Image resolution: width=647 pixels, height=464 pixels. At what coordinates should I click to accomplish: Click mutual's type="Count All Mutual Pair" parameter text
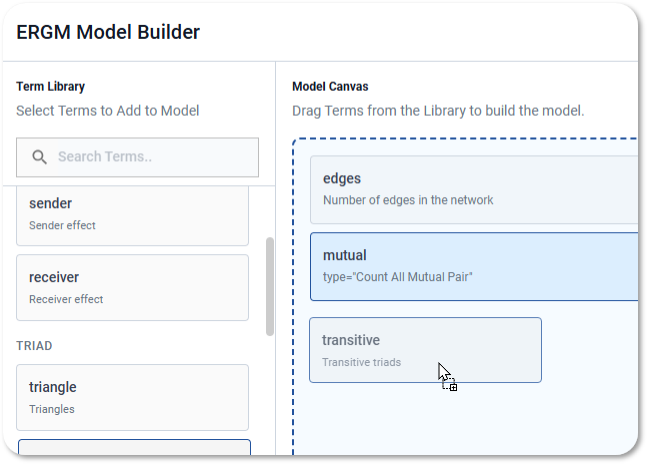pos(397,277)
